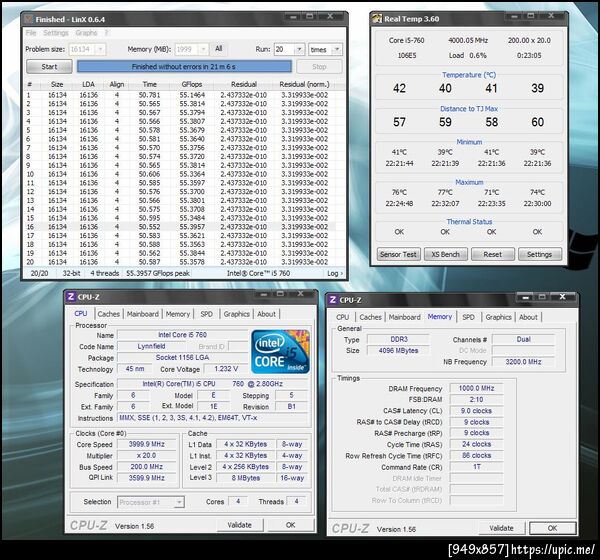Select result row 16 in LinX table

click(x=180, y=227)
